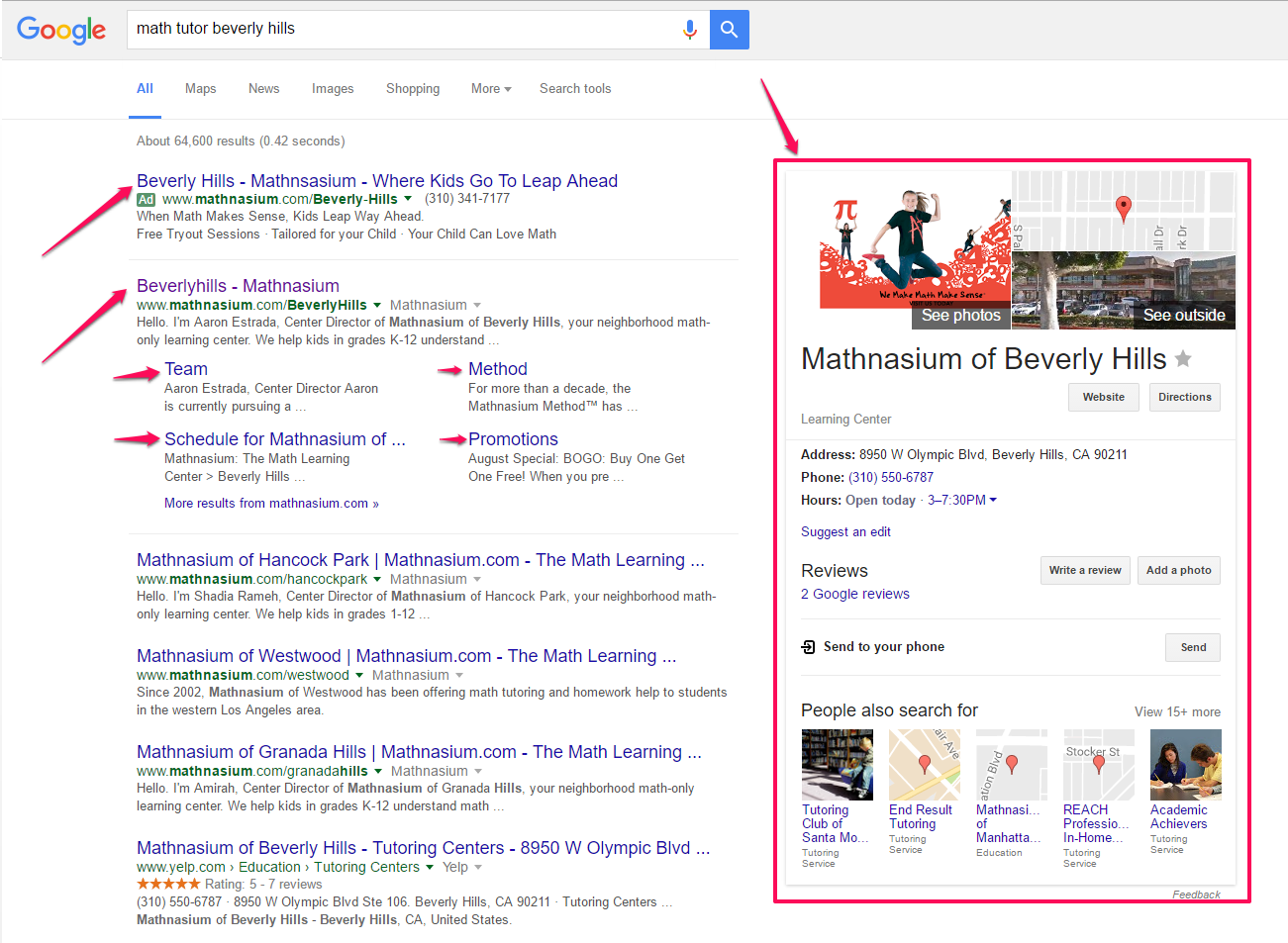Switch to the Maps tab
Screen dimensions: 1288x943
tap(200, 88)
